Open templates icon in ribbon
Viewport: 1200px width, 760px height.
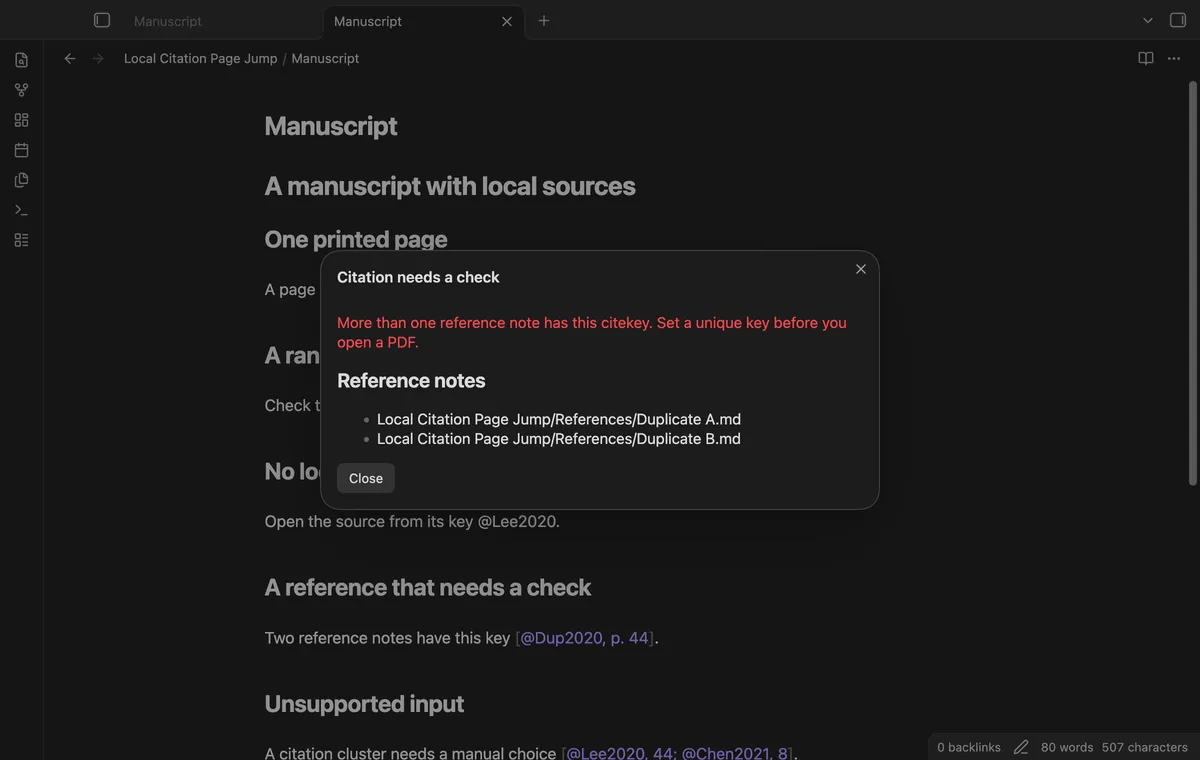[x=21, y=180]
